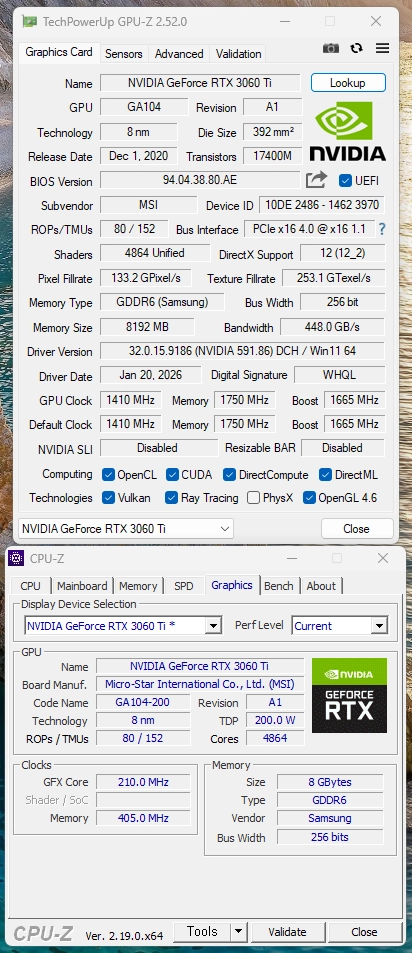Click the Memory clock 405.0 MHz value
The height and width of the screenshot is (953, 412).
[143, 818]
